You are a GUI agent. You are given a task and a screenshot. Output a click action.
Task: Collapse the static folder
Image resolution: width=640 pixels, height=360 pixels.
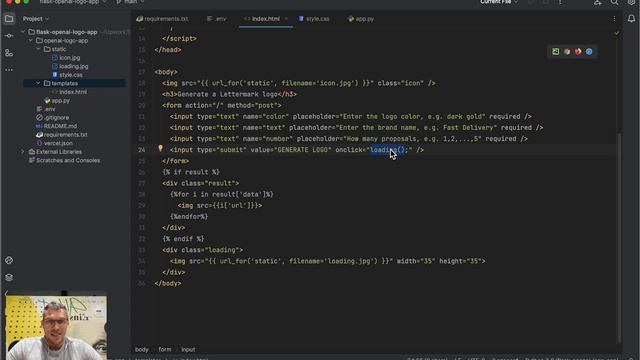click(38, 49)
